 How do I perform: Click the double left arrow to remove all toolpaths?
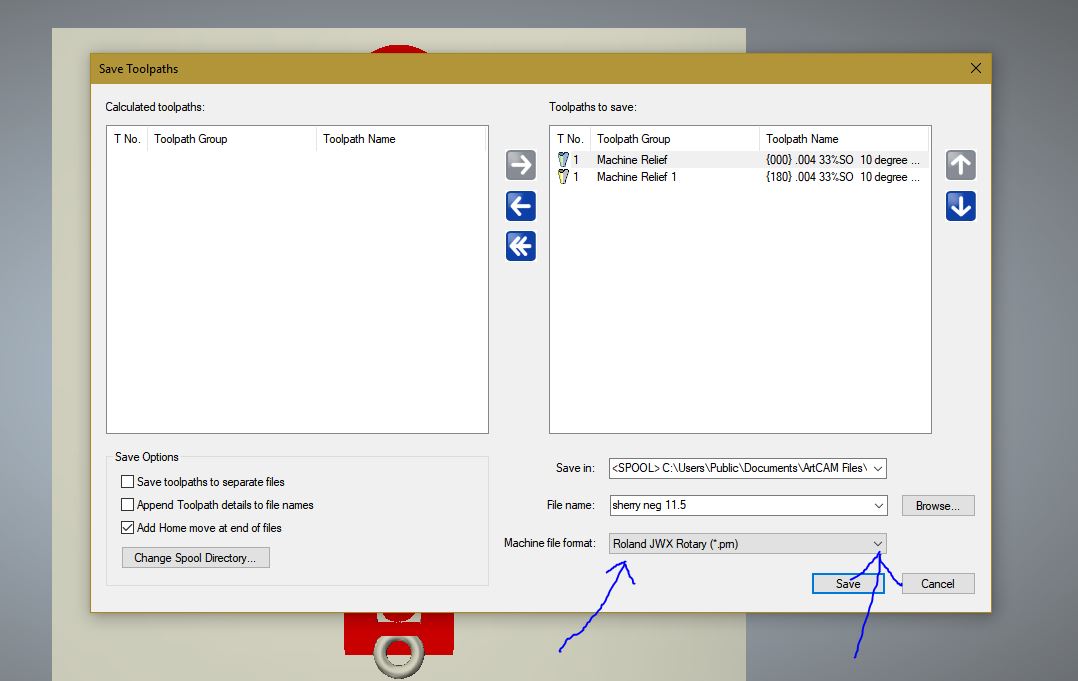tap(520, 246)
